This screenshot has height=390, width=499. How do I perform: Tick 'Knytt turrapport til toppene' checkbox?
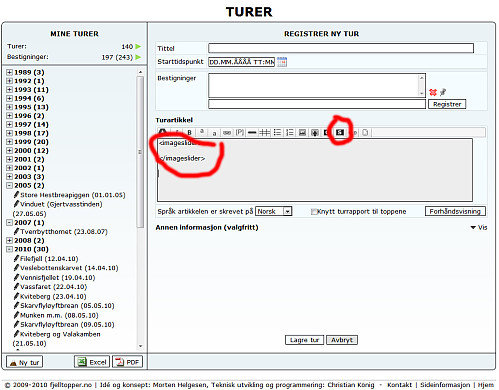click(x=314, y=212)
